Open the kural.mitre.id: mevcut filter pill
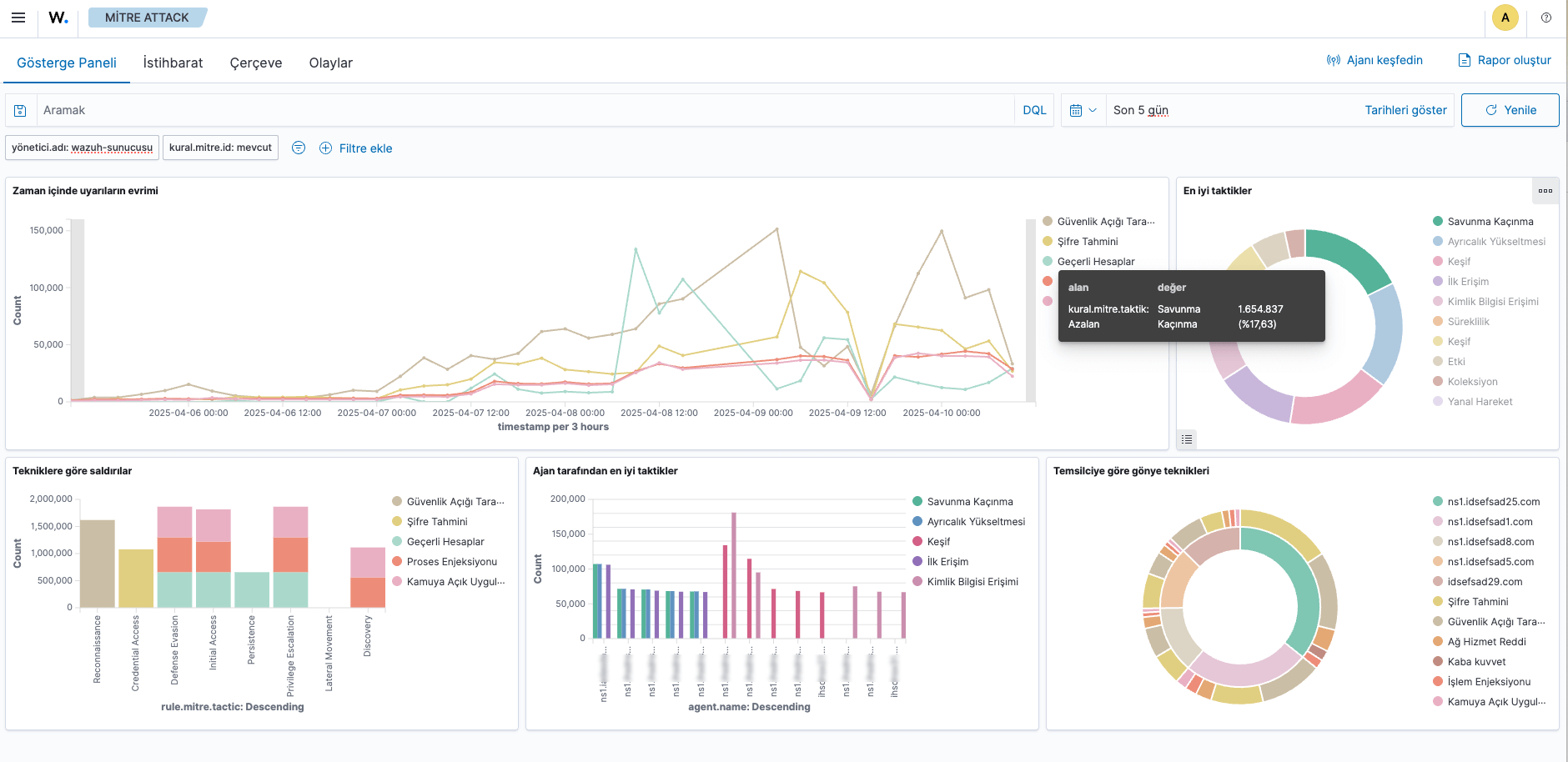The height and width of the screenshot is (762, 1568). pos(220,148)
